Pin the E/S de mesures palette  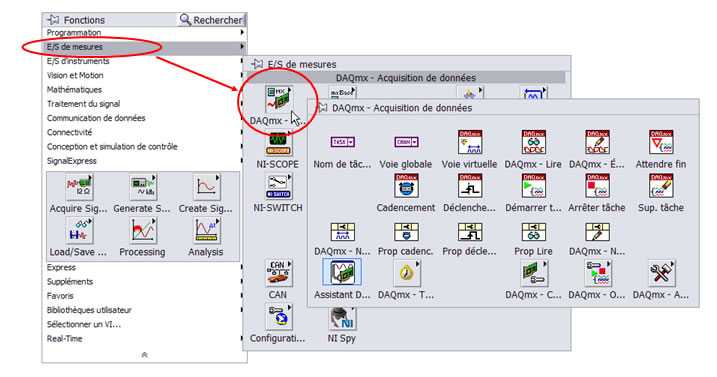[257, 64]
